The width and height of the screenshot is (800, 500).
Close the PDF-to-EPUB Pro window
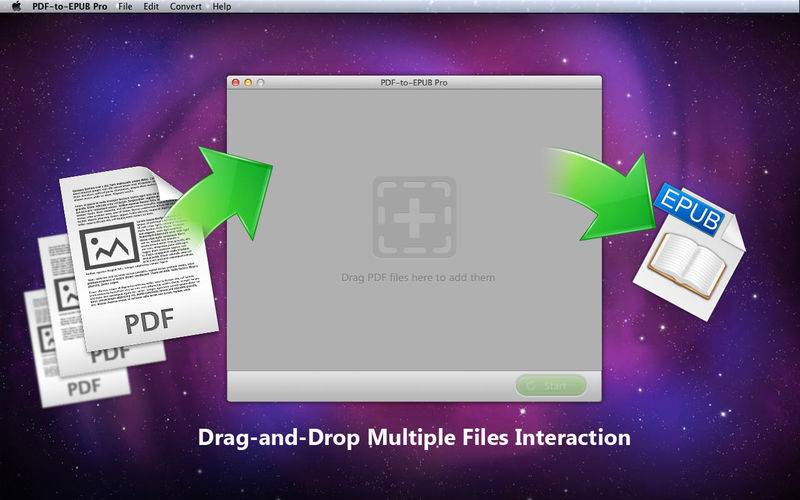click(236, 82)
